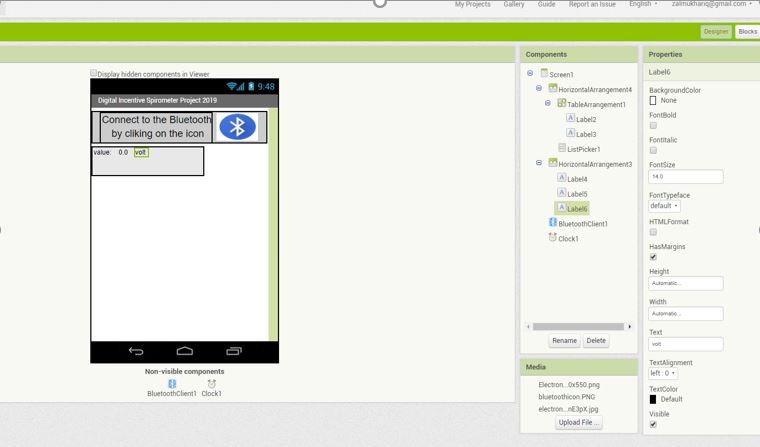
Task: Click the BackgroundColor None swatch
Action: [652, 100]
